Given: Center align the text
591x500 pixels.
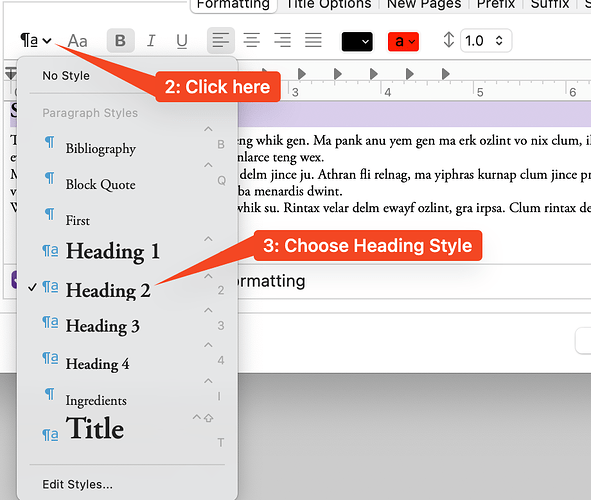Looking at the screenshot, I should pyautogui.click(x=251, y=40).
